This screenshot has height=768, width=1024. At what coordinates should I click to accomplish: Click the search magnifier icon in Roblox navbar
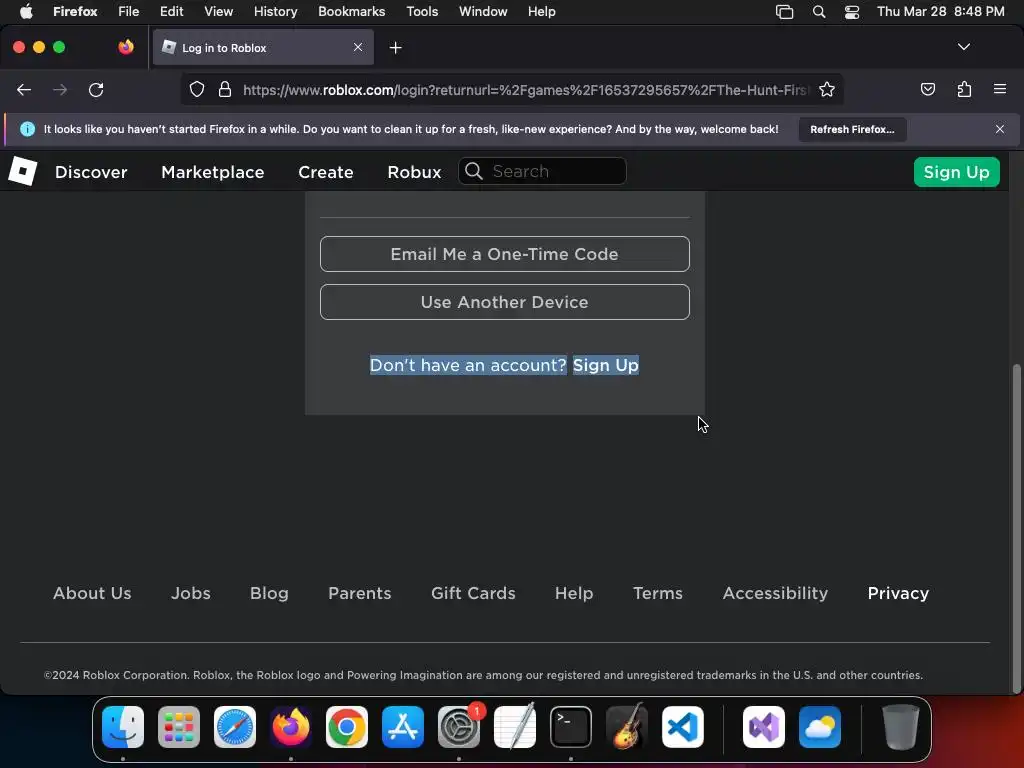(474, 171)
